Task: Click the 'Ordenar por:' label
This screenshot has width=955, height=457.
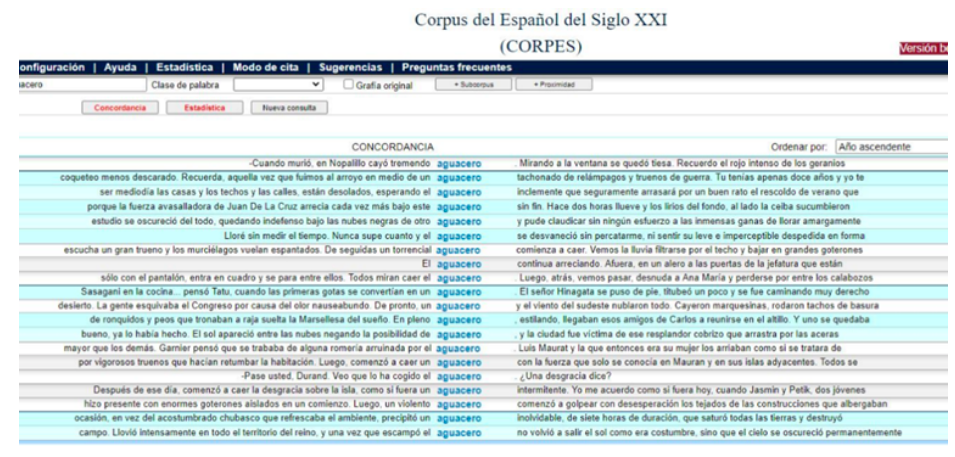Action: tap(799, 147)
